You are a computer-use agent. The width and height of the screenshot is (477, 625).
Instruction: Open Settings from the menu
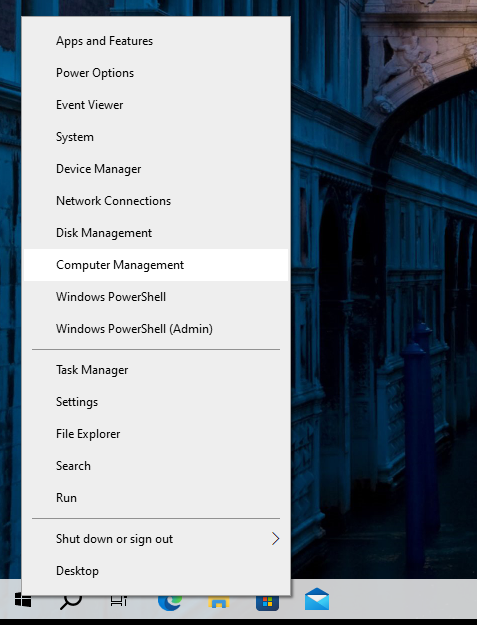pyautogui.click(x=156, y=402)
